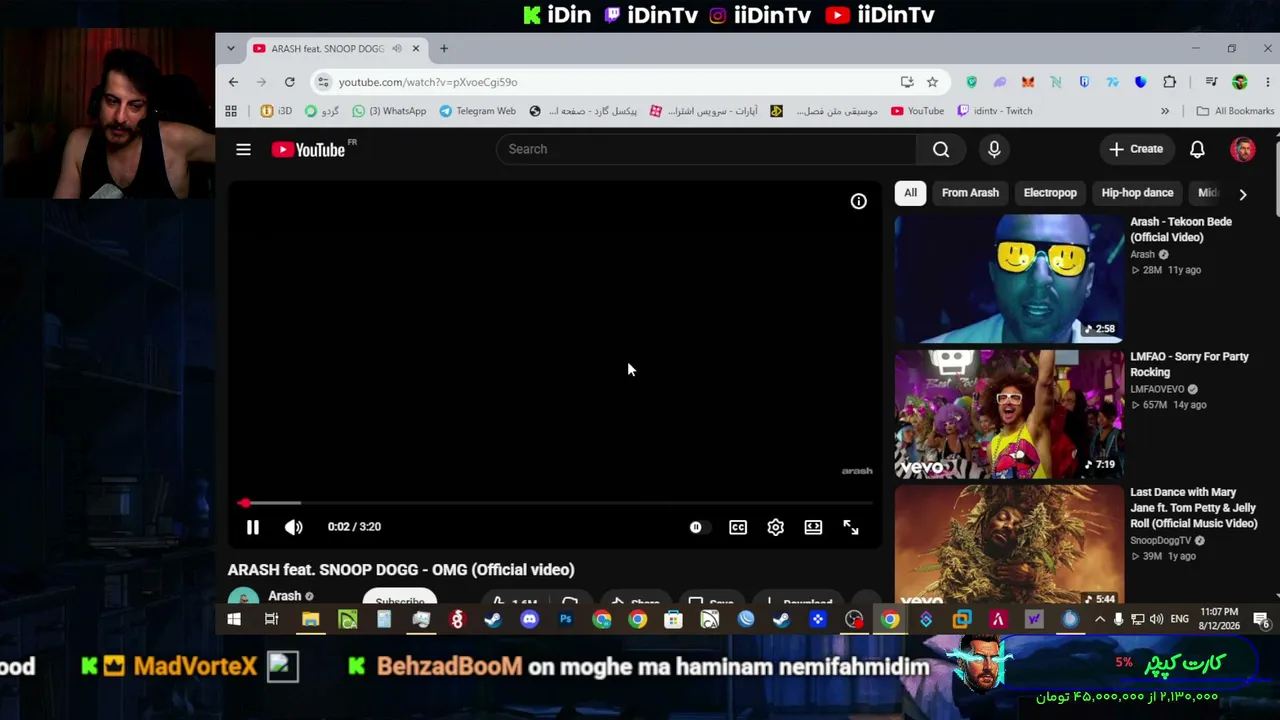Open Last Dance with Mary Jane thumbnail
This screenshot has height=720, width=1280.
pos(1009,546)
